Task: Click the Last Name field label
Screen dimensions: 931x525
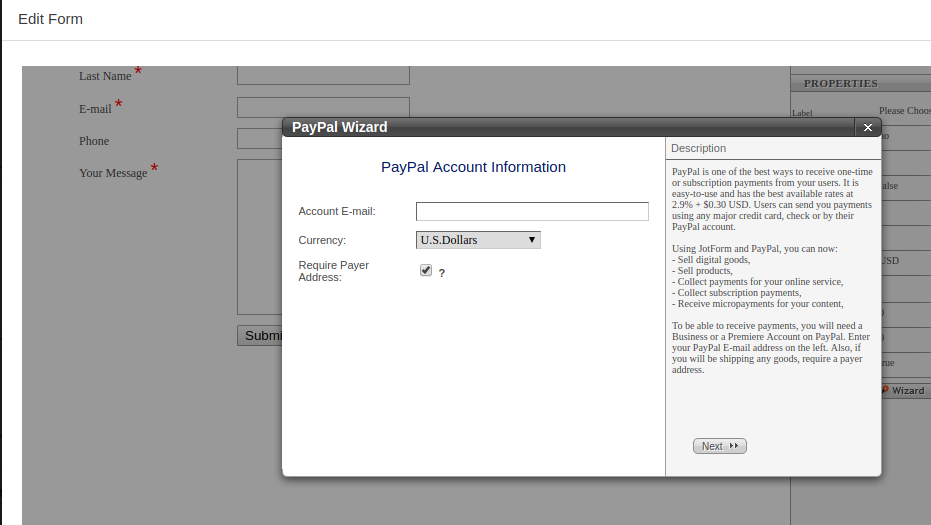Action: pyautogui.click(x=105, y=76)
